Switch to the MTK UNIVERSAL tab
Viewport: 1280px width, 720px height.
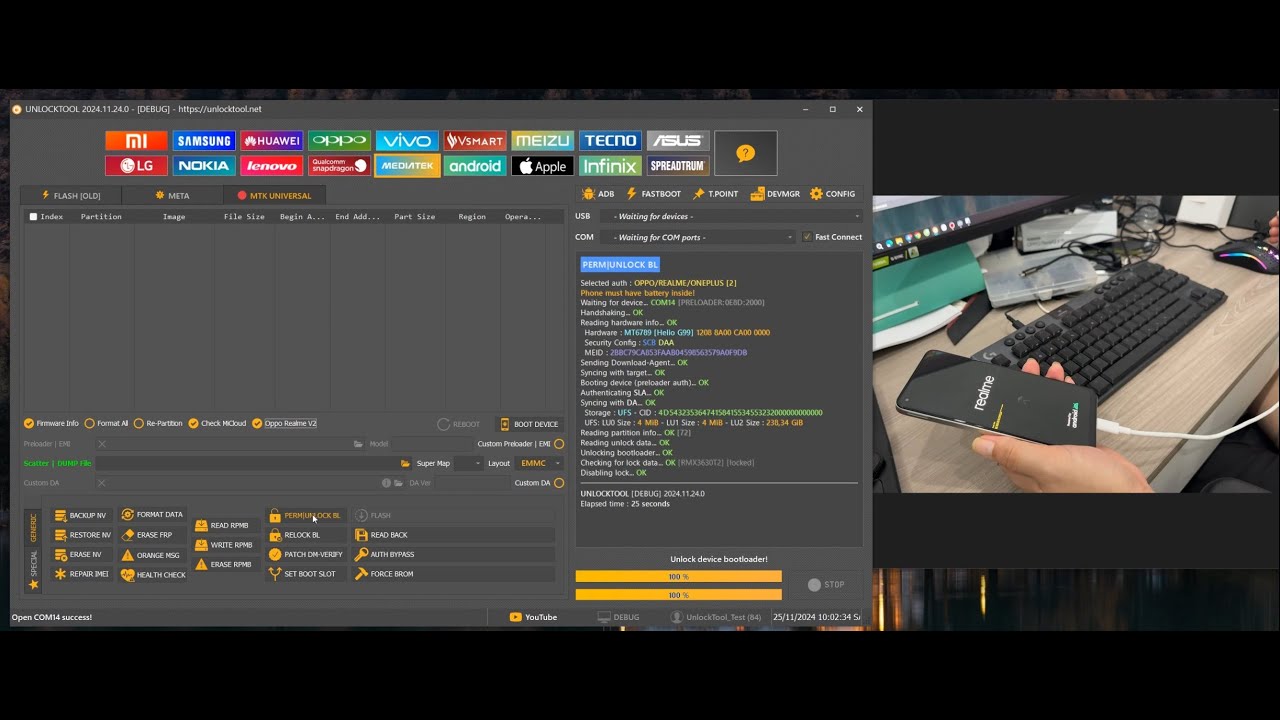(x=274, y=195)
